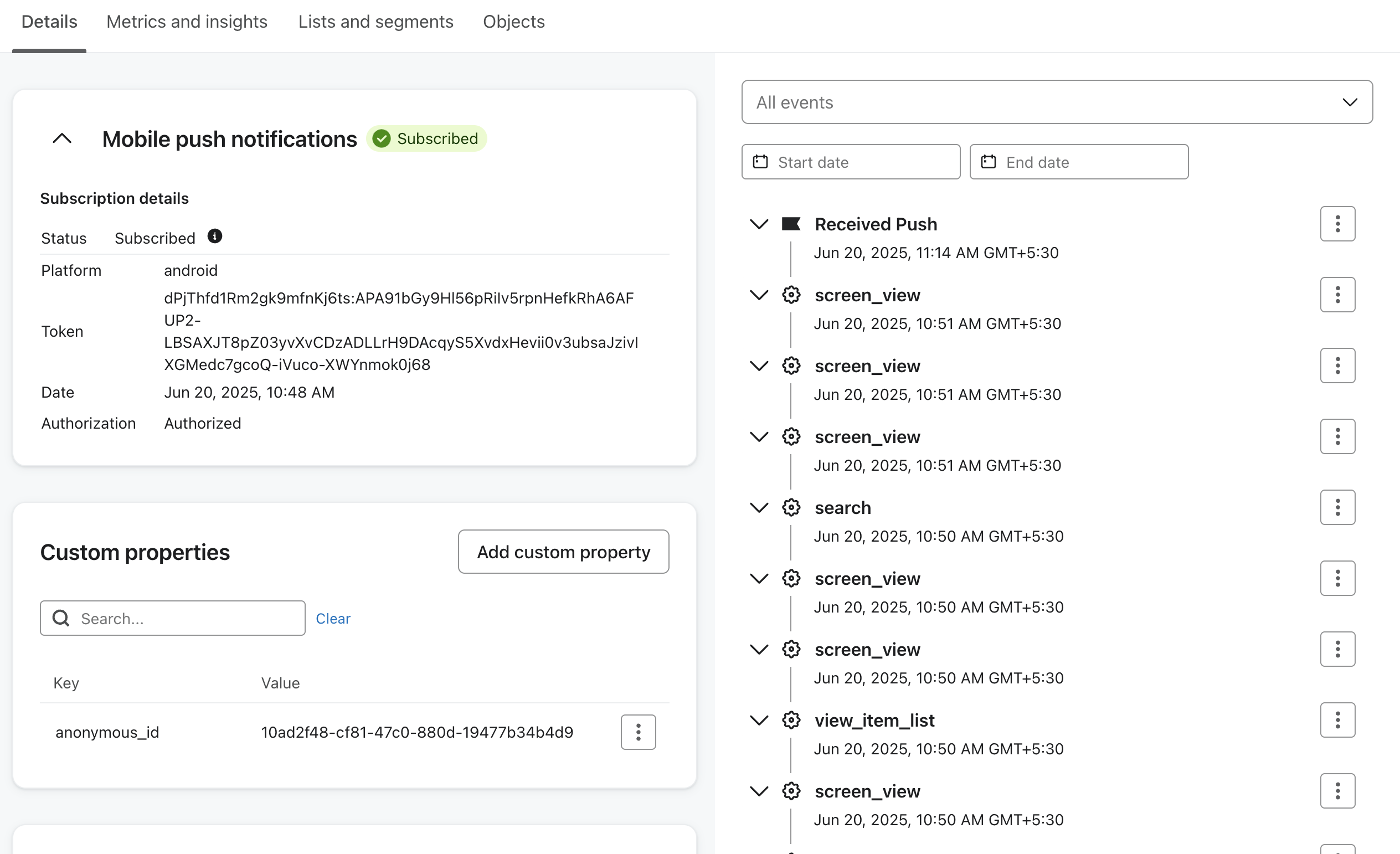Click the search event name
This screenshot has width=1400, height=854.
(x=843, y=507)
